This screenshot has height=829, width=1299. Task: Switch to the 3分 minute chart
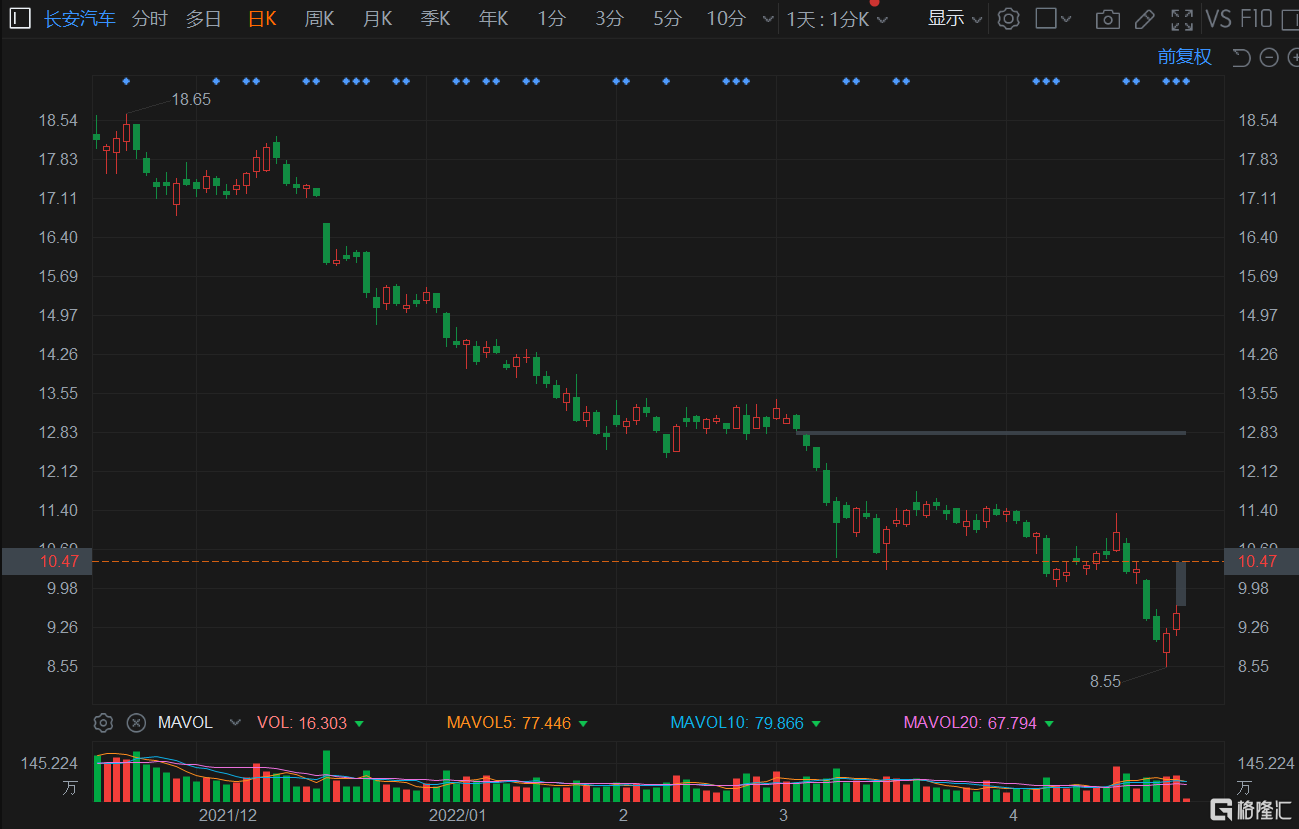point(609,18)
